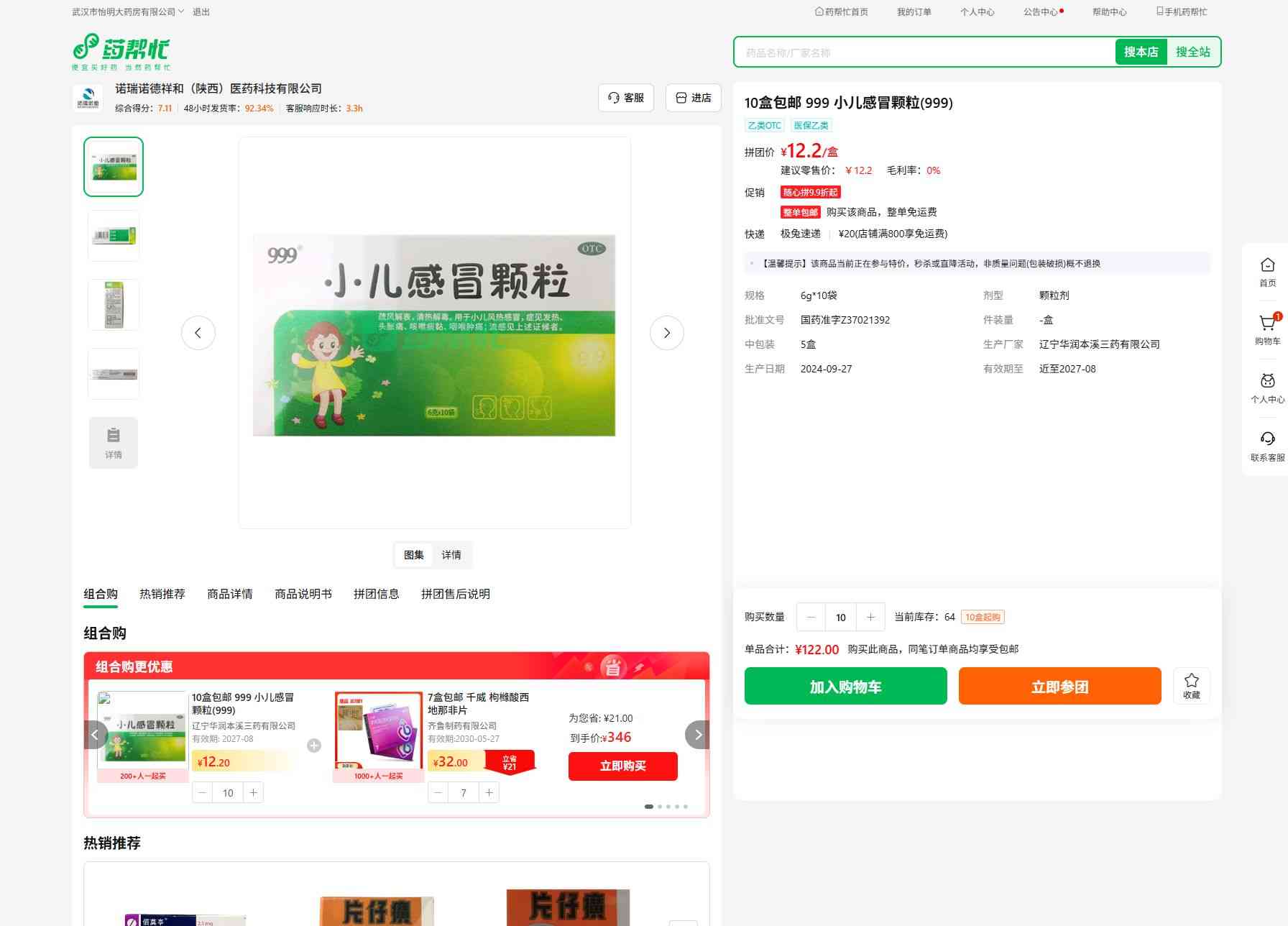Click the product search input field

pos(924,52)
